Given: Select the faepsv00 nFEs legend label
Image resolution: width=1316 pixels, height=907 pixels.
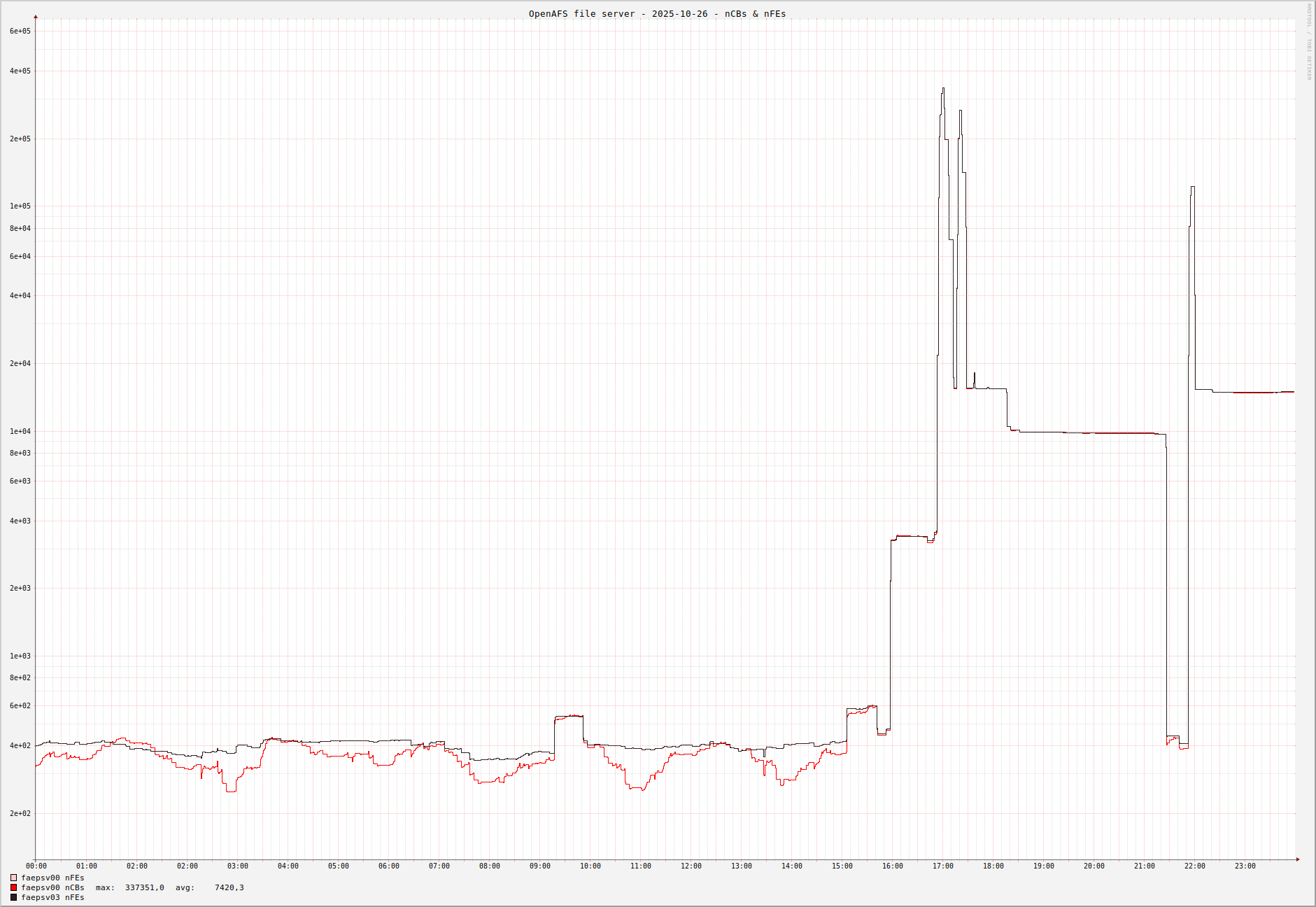Looking at the screenshot, I should pyautogui.click(x=52, y=878).
